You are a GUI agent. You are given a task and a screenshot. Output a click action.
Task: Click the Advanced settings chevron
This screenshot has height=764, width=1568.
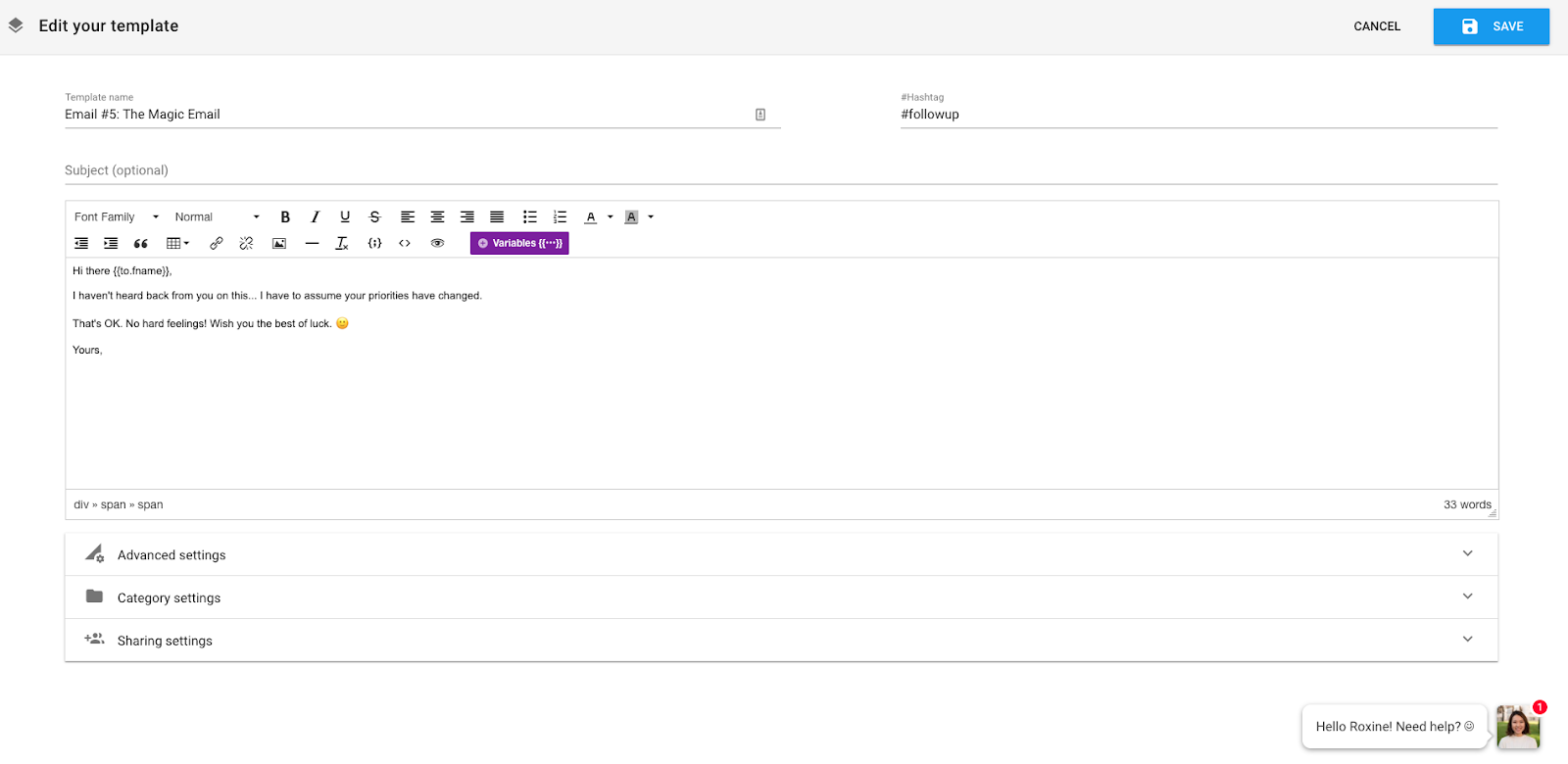tap(1468, 553)
